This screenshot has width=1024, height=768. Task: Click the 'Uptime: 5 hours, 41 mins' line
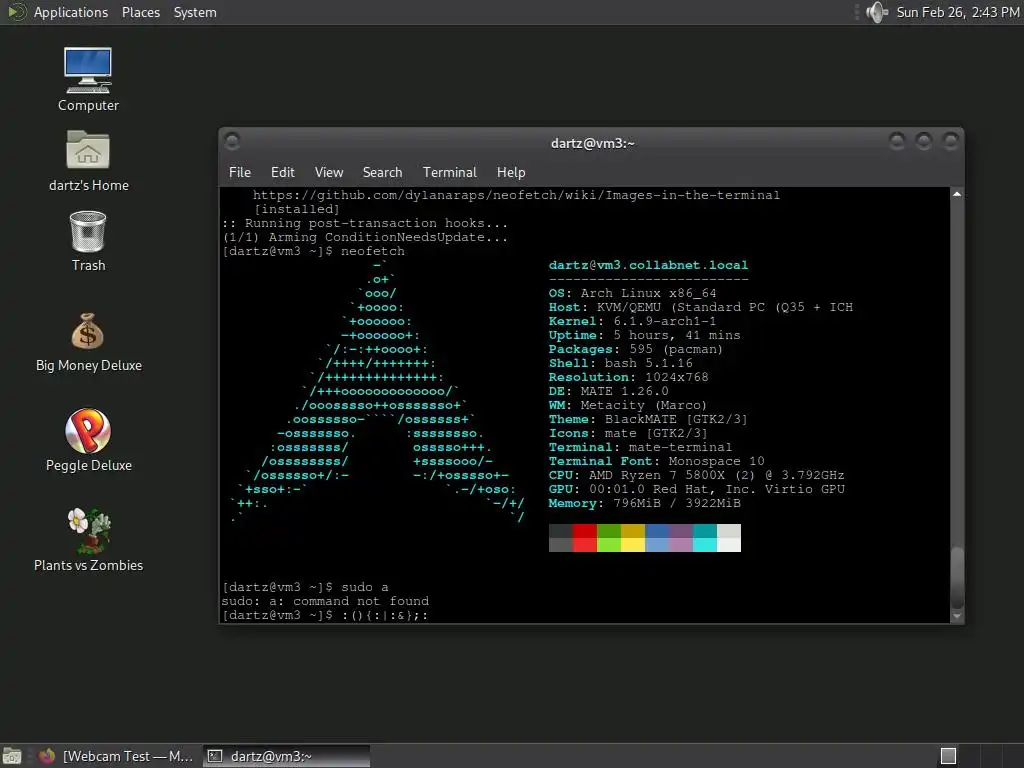(644, 335)
